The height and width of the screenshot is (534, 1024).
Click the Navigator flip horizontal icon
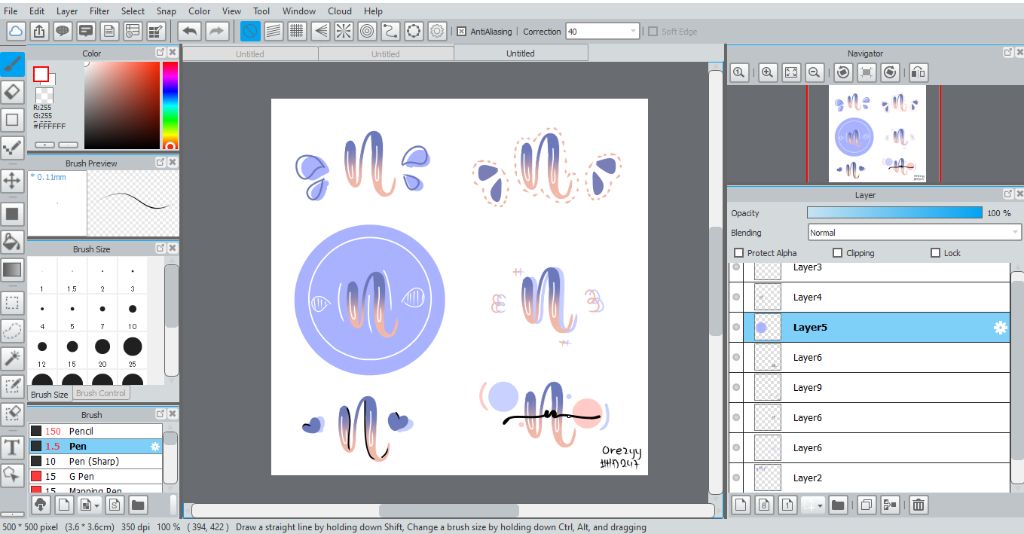coord(918,72)
